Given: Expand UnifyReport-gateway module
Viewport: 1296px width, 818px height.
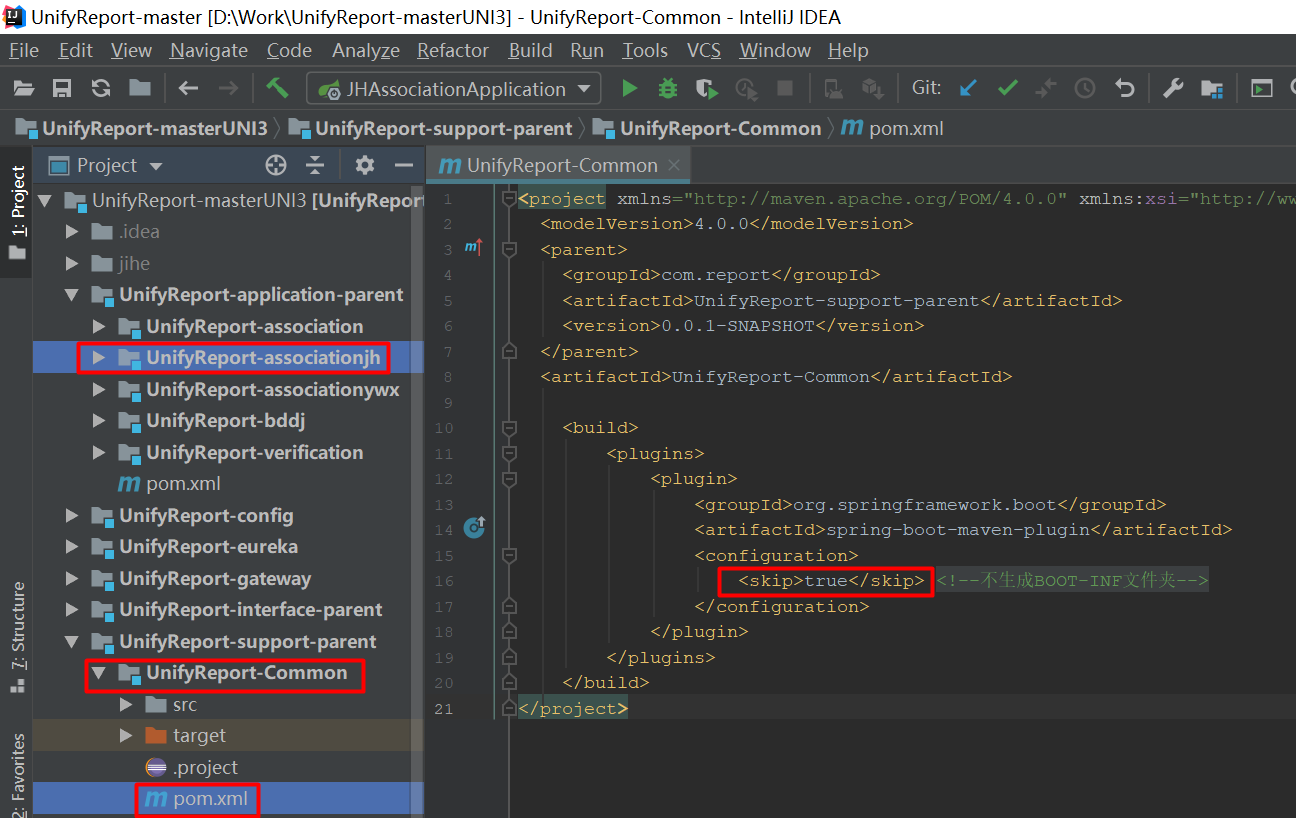Looking at the screenshot, I should coord(72,579).
